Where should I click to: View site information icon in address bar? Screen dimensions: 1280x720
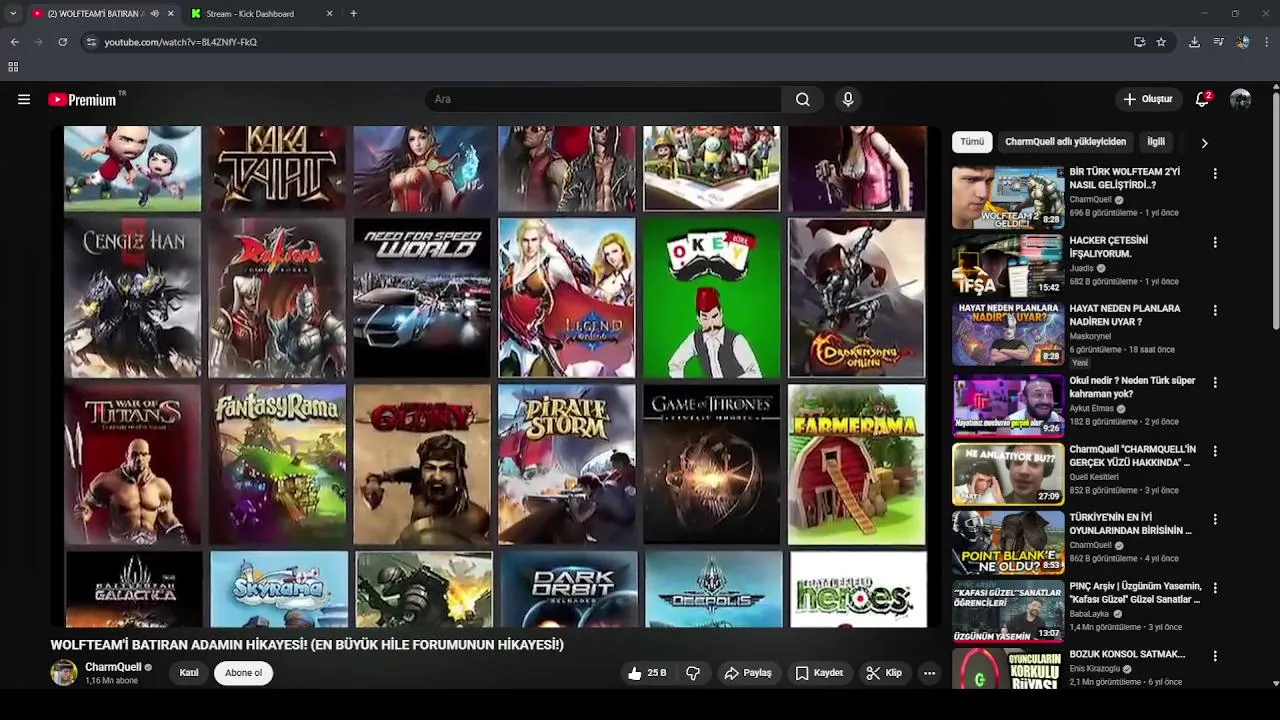click(x=91, y=42)
